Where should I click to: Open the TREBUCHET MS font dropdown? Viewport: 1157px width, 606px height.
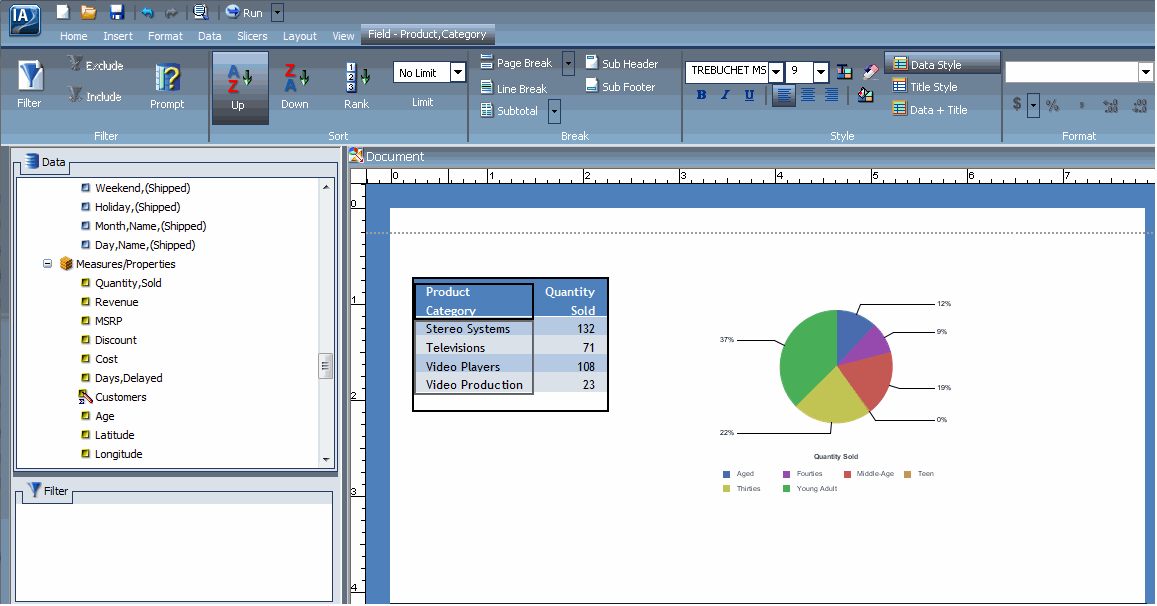point(776,72)
